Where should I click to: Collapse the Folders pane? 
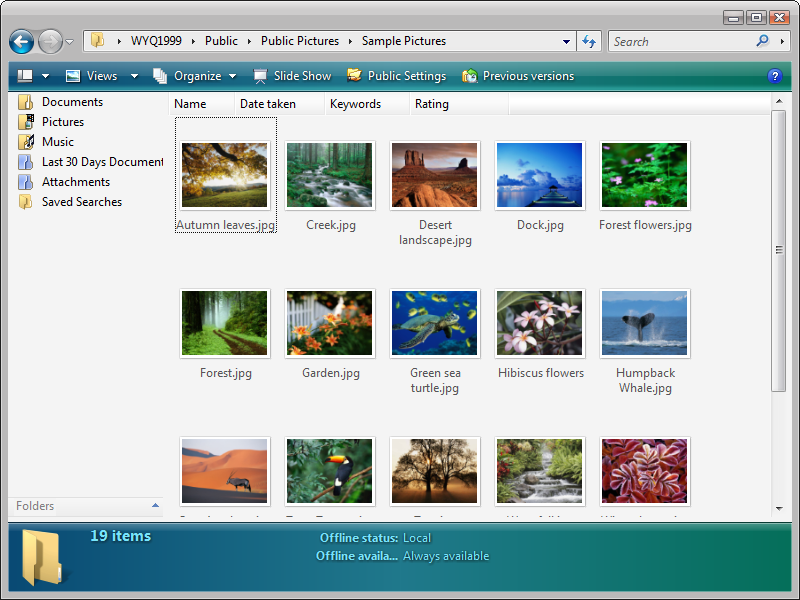point(153,506)
